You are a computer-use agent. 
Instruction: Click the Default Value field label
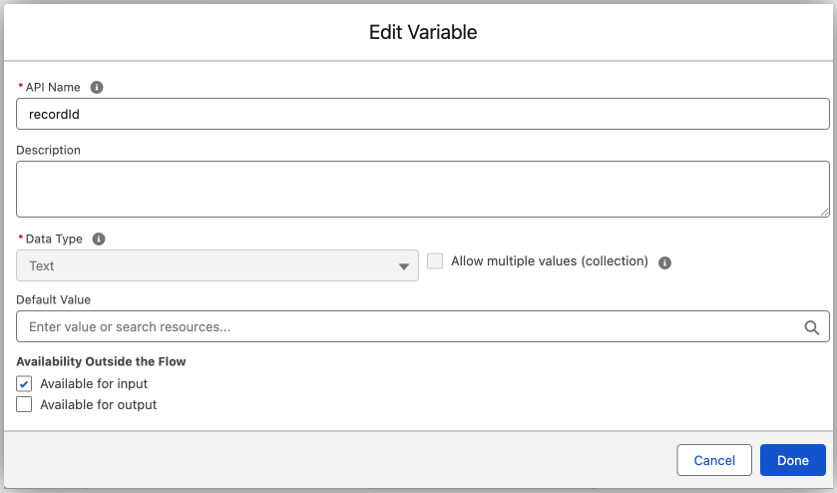(x=53, y=299)
